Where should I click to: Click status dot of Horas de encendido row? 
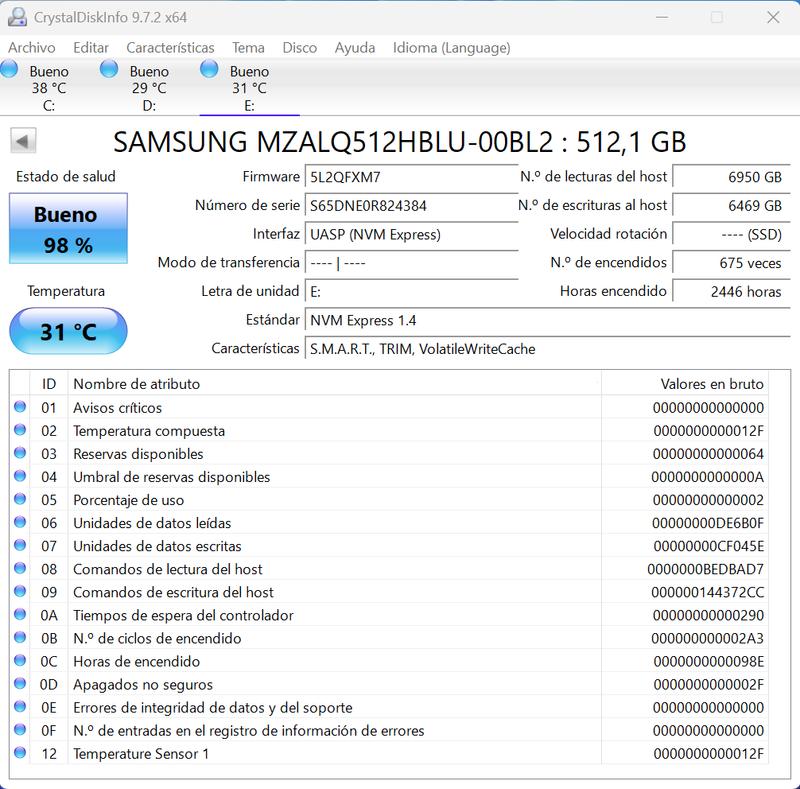coord(20,660)
